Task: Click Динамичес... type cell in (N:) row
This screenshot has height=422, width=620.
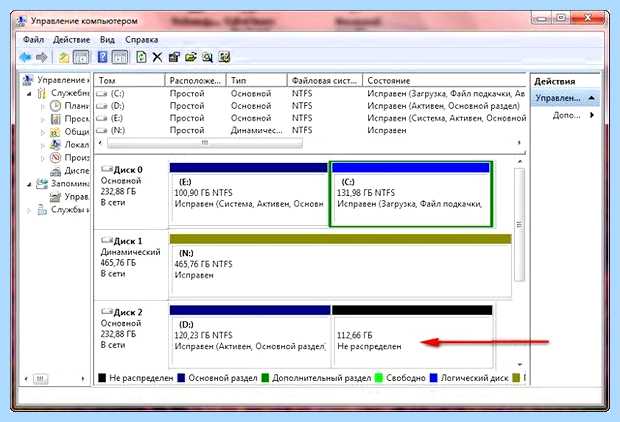Action: click(257, 130)
